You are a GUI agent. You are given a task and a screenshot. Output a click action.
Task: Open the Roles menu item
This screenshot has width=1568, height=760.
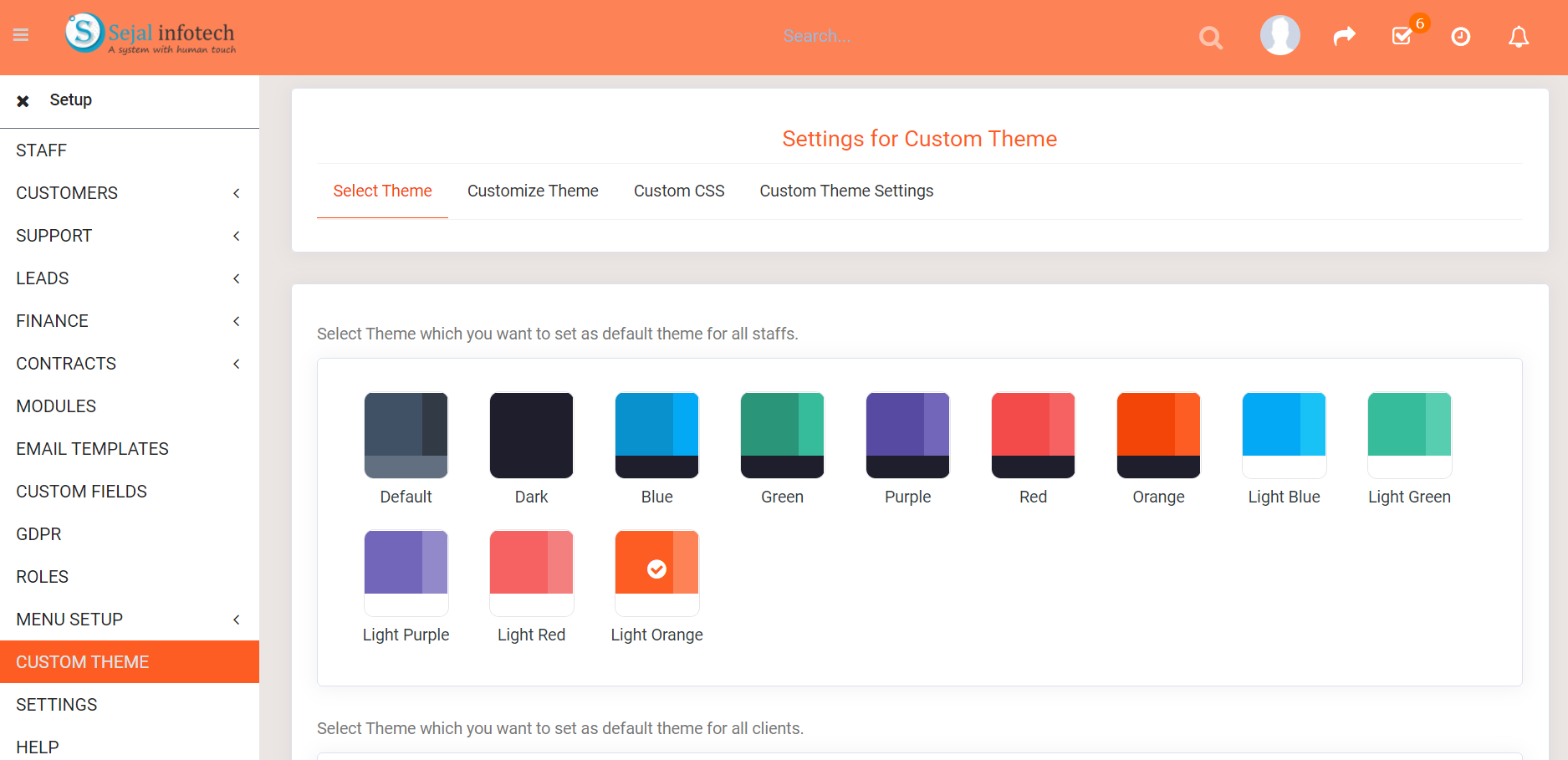(x=130, y=577)
